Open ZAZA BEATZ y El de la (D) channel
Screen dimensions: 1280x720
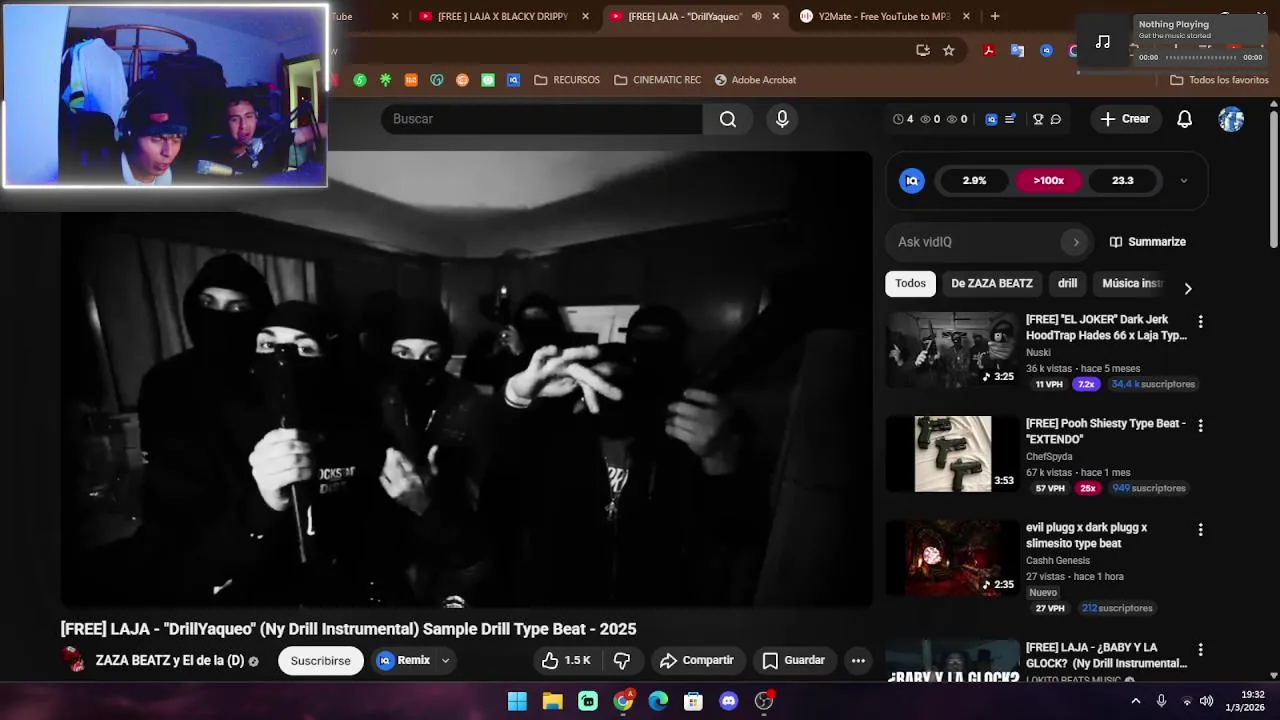(170, 661)
